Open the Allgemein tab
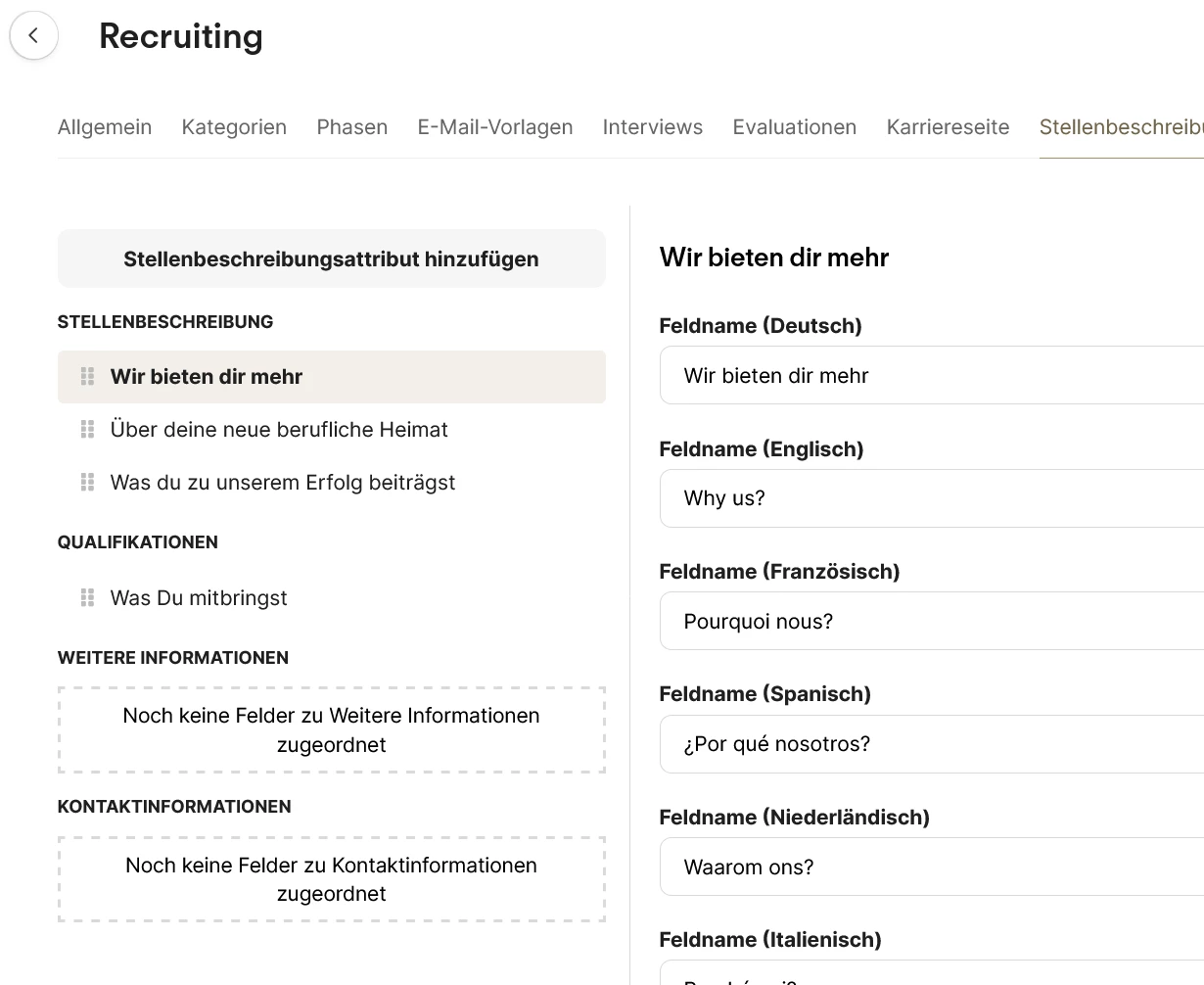 point(105,127)
